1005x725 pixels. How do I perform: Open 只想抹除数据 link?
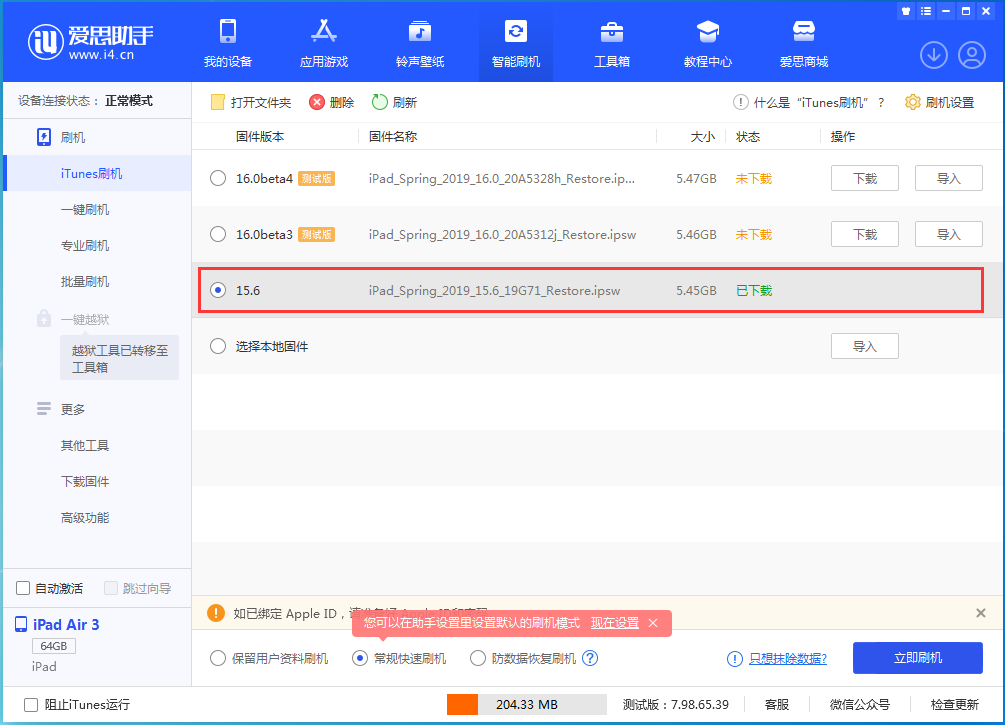[x=788, y=658]
